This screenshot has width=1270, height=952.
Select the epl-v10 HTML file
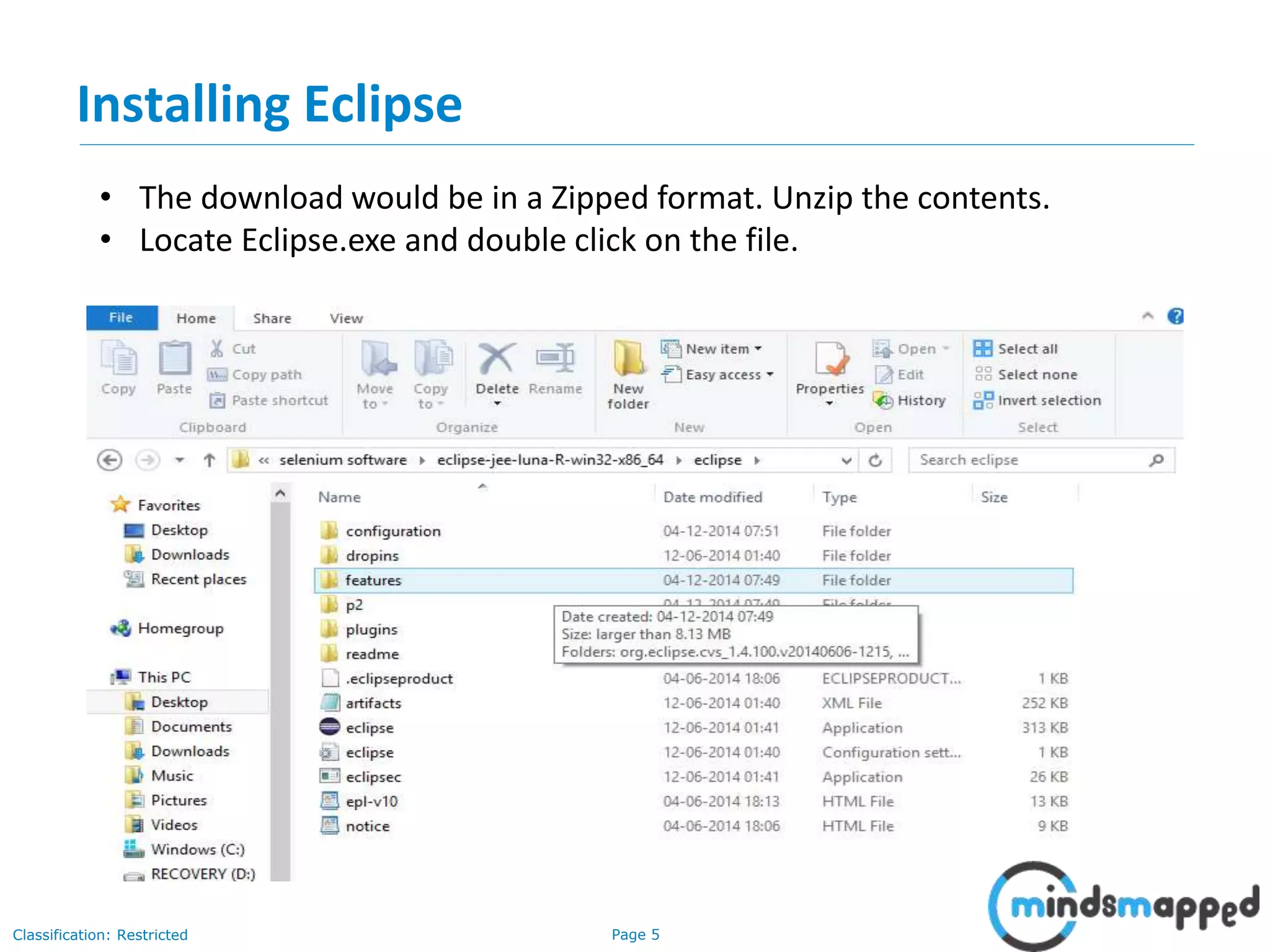(694, 801)
